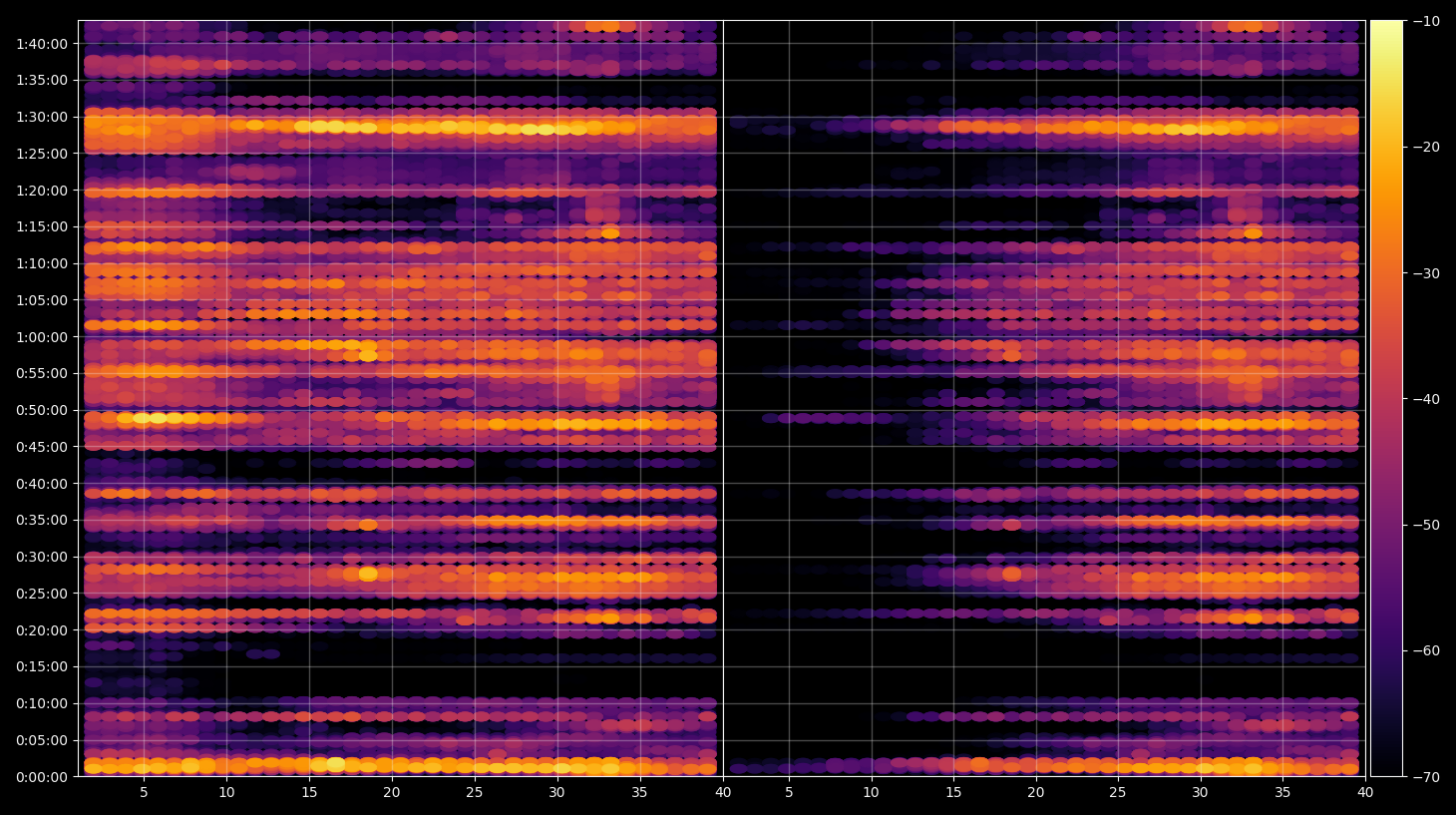Click x-axis label 40 ending the left heatmap

click(x=722, y=793)
